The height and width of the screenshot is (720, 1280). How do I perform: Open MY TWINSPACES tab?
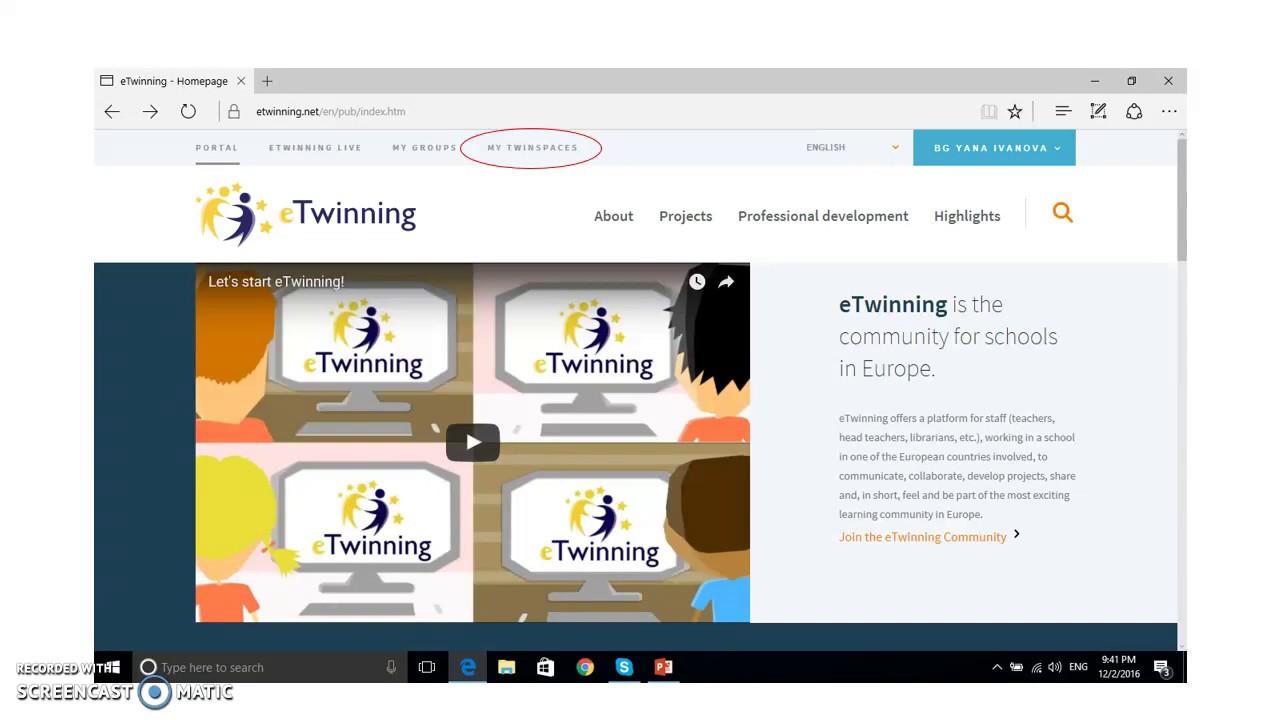pyautogui.click(x=532, y=148)
